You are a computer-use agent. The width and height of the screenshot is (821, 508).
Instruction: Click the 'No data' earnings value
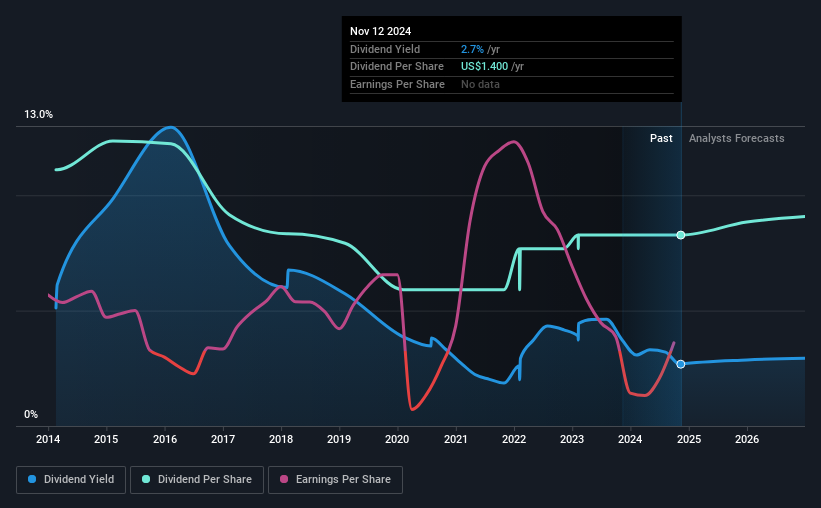[x=480, y=84]
